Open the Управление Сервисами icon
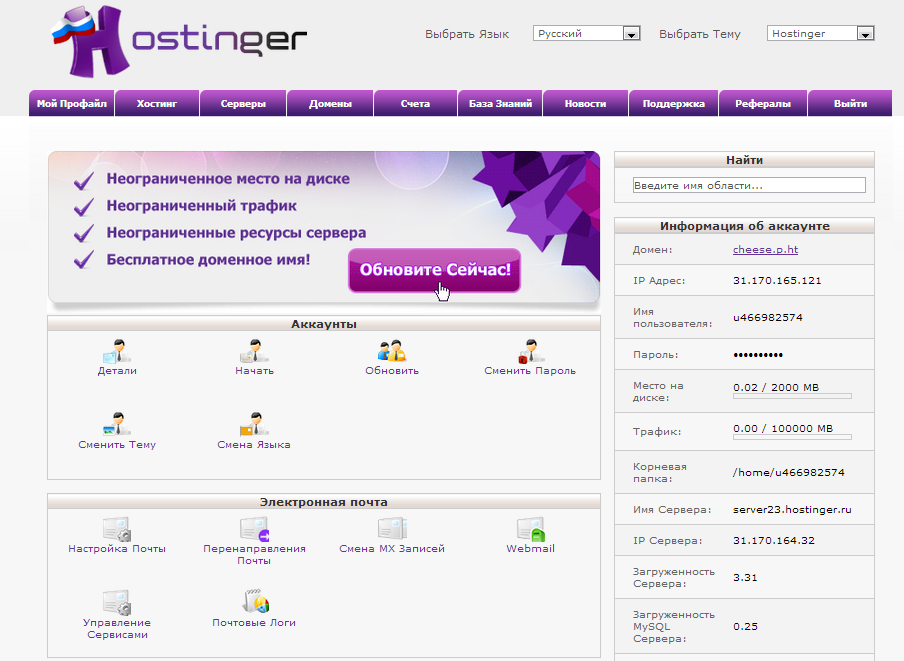The height and width of the screenshot is (661, 904). click(118, 603)
